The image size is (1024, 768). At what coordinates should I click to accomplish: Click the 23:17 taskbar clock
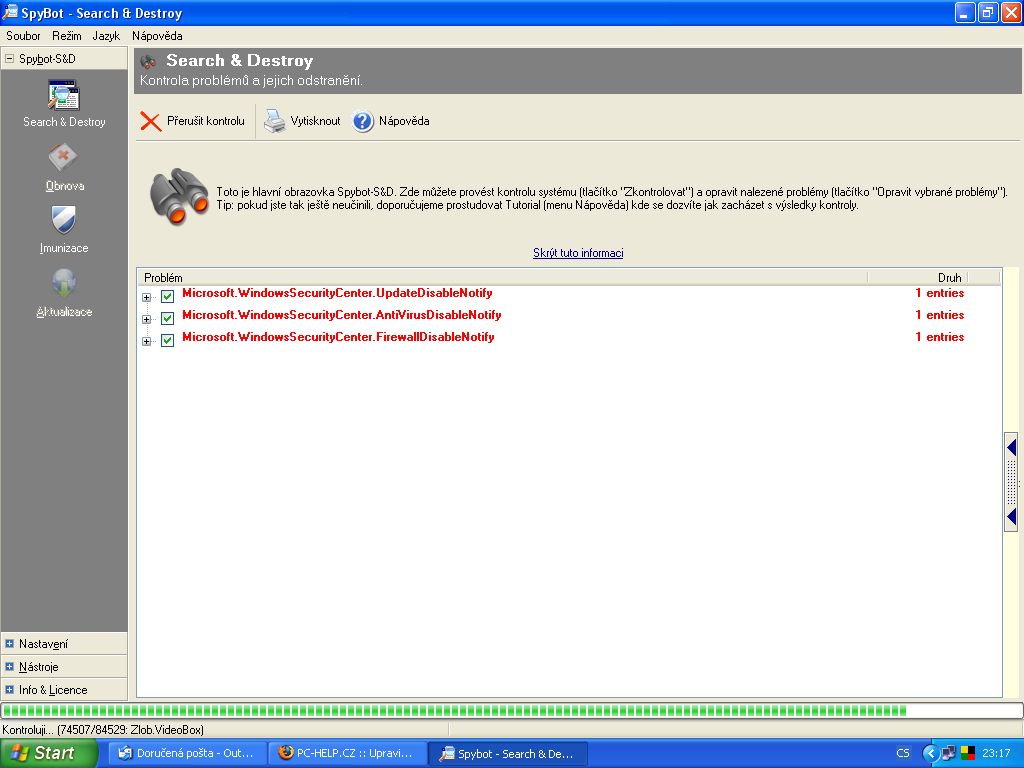(996, 753)
